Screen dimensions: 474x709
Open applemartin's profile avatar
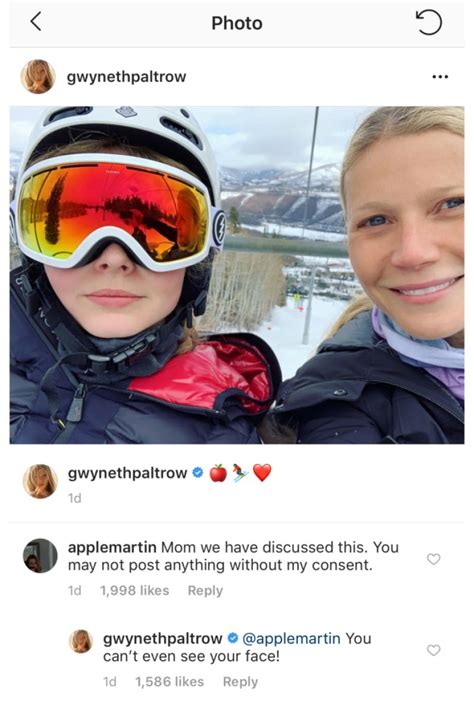[40, 556]
